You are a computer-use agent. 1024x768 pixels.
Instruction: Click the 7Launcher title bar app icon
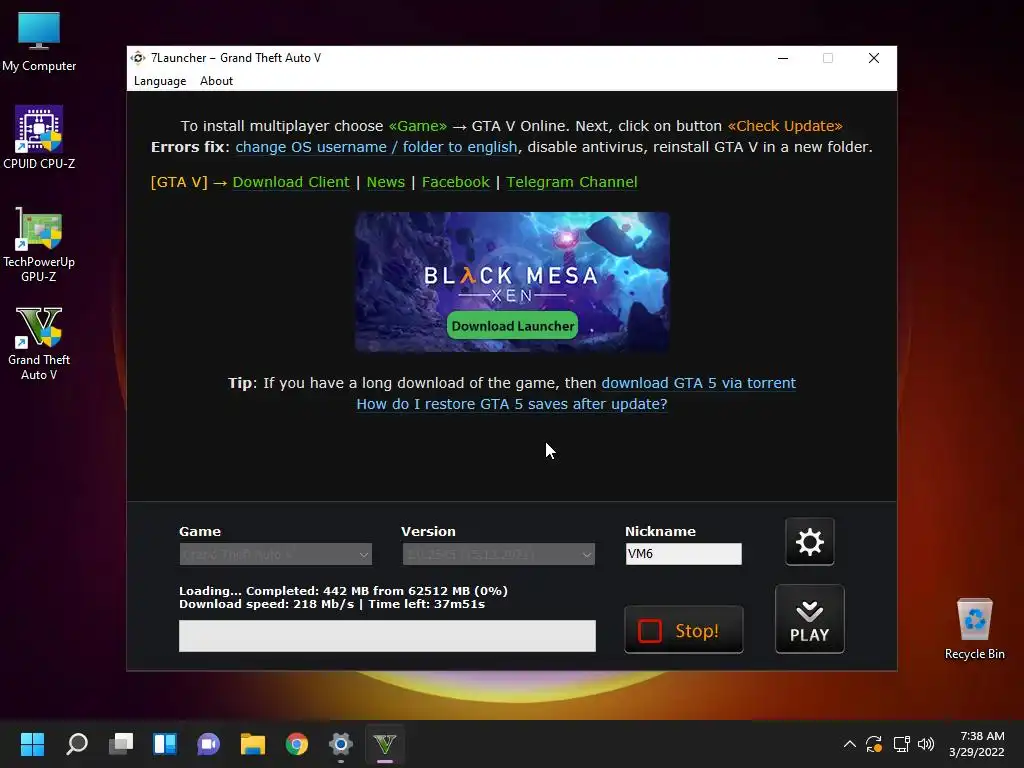pos(138,58)
